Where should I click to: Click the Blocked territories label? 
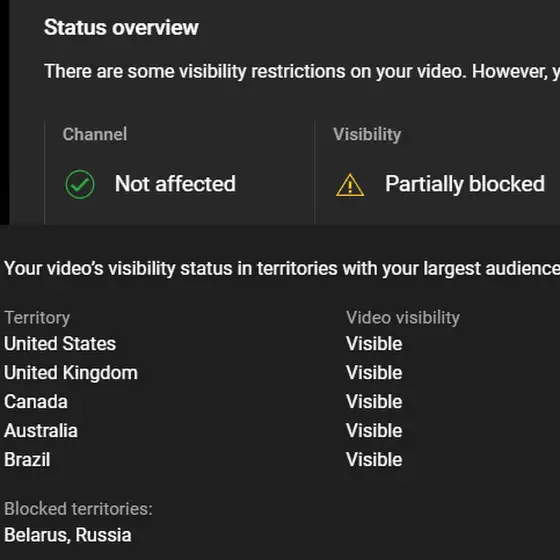click(x=78, y=509)
